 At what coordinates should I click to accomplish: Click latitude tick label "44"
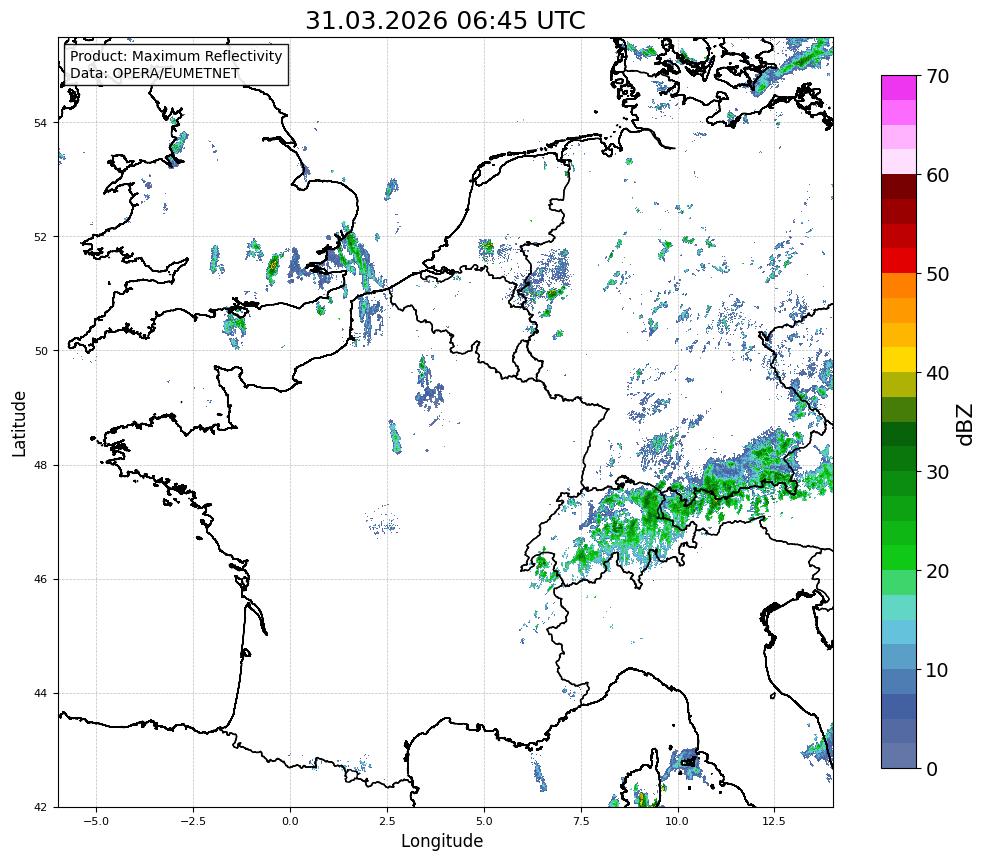40,694
